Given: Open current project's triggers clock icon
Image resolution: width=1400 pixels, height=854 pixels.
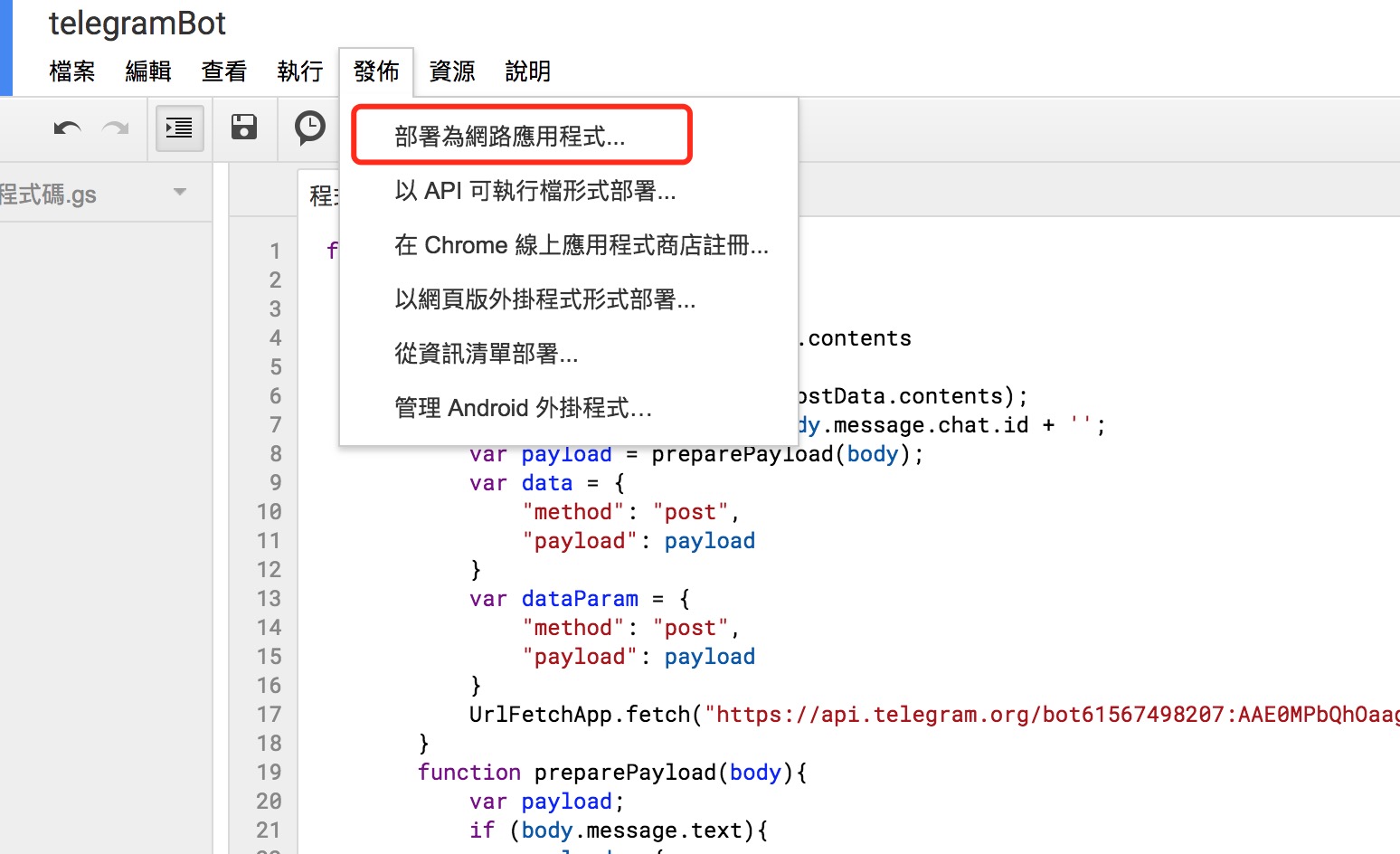Looking at the screenshot, I should tap(310, 128).
